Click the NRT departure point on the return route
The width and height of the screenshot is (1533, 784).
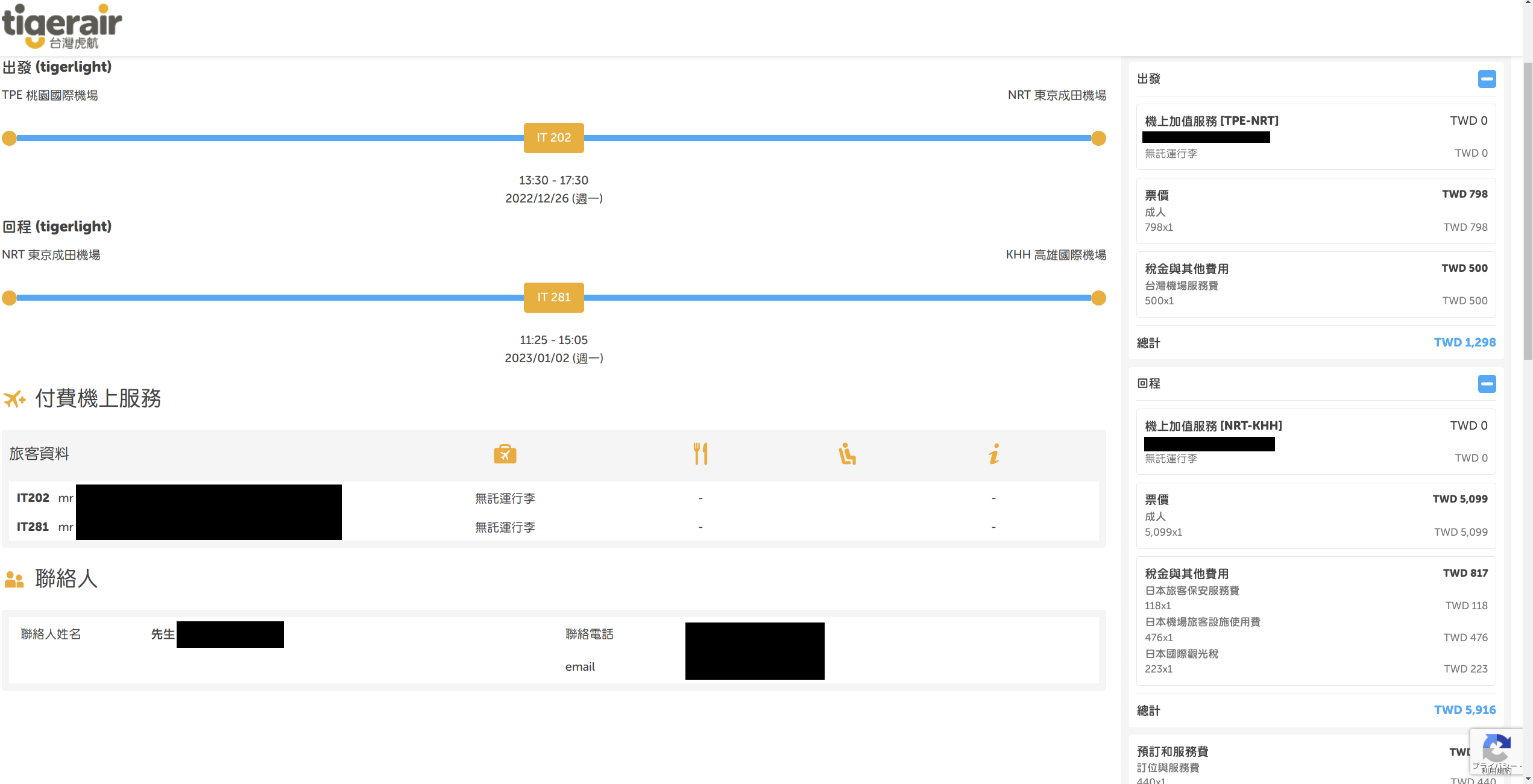pyautogui.click(x=9, y=298)
